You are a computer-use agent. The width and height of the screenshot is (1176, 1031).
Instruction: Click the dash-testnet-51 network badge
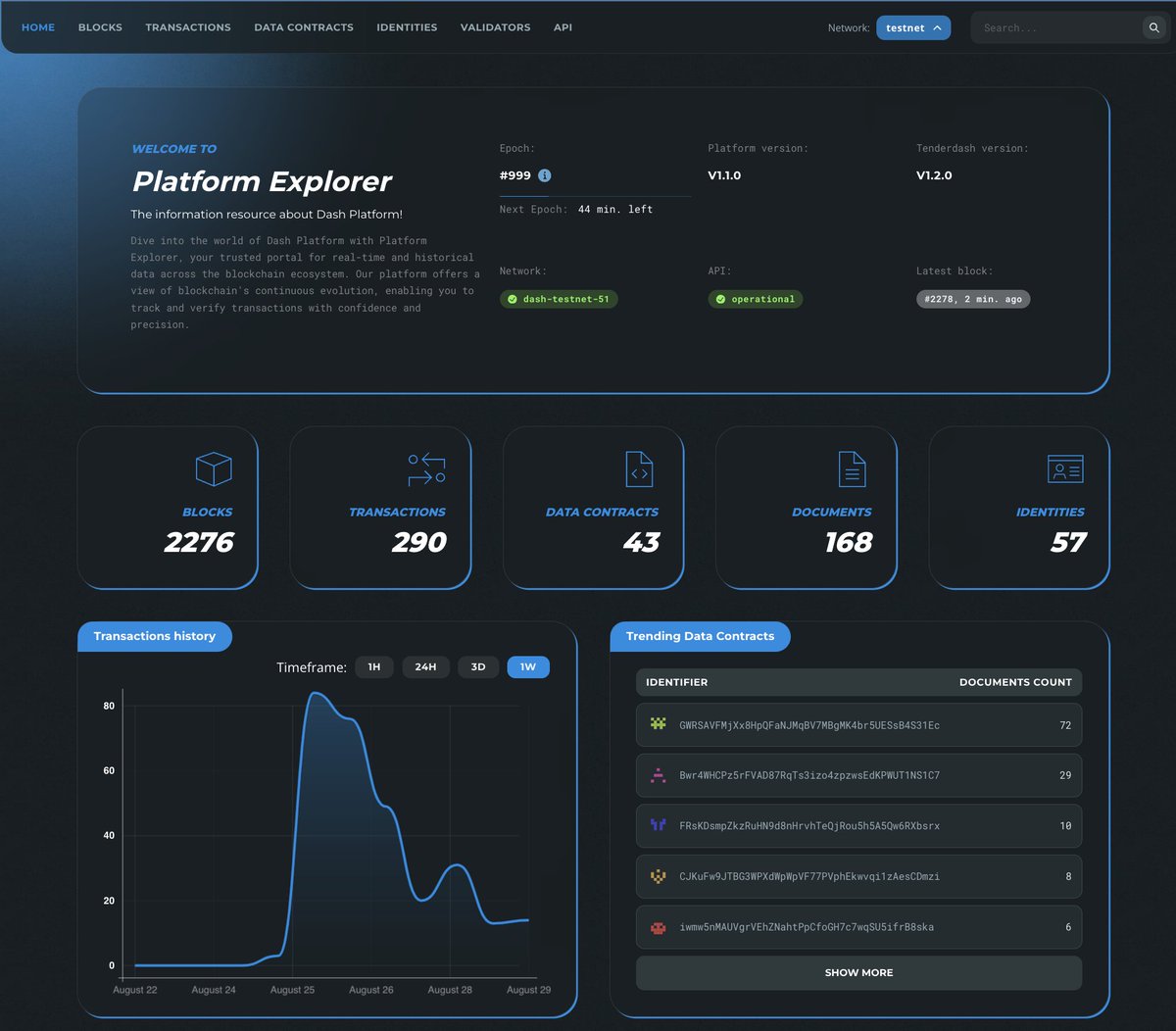[559, 299]
